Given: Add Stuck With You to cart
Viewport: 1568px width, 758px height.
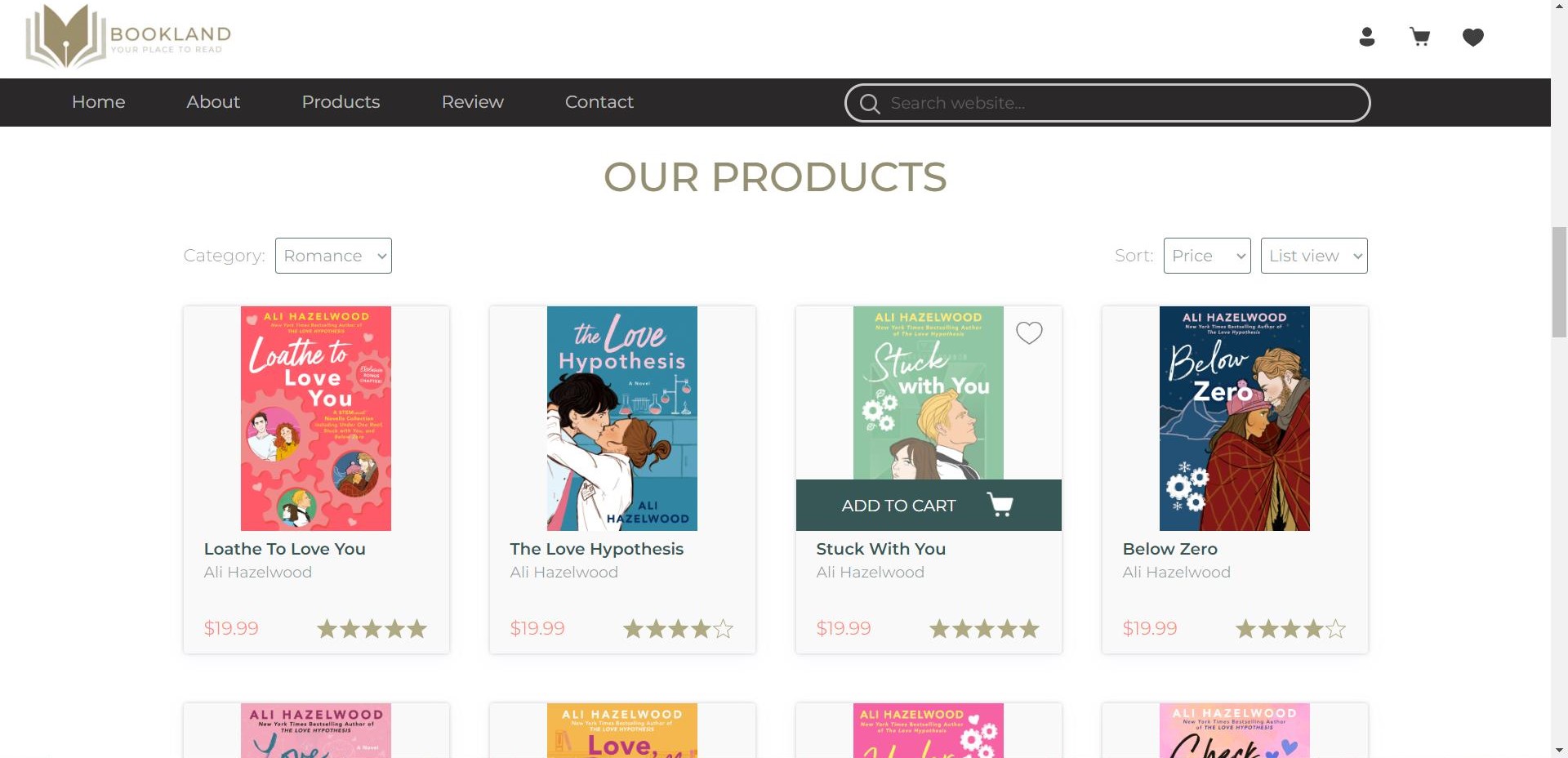Looking at the screenshot, I should [x=929, y=505].
